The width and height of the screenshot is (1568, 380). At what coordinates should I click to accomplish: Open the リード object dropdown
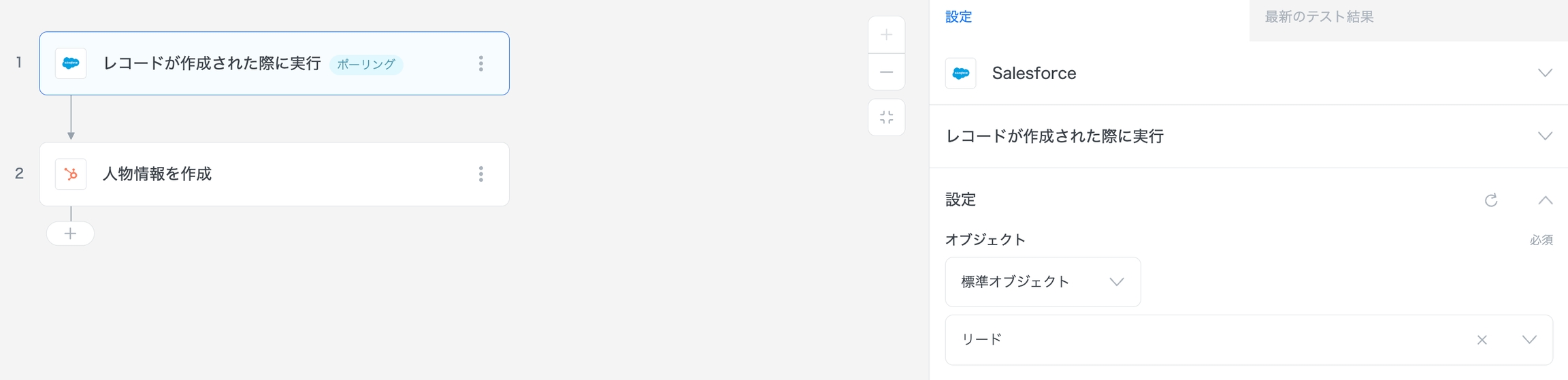tap(1529, 340)
